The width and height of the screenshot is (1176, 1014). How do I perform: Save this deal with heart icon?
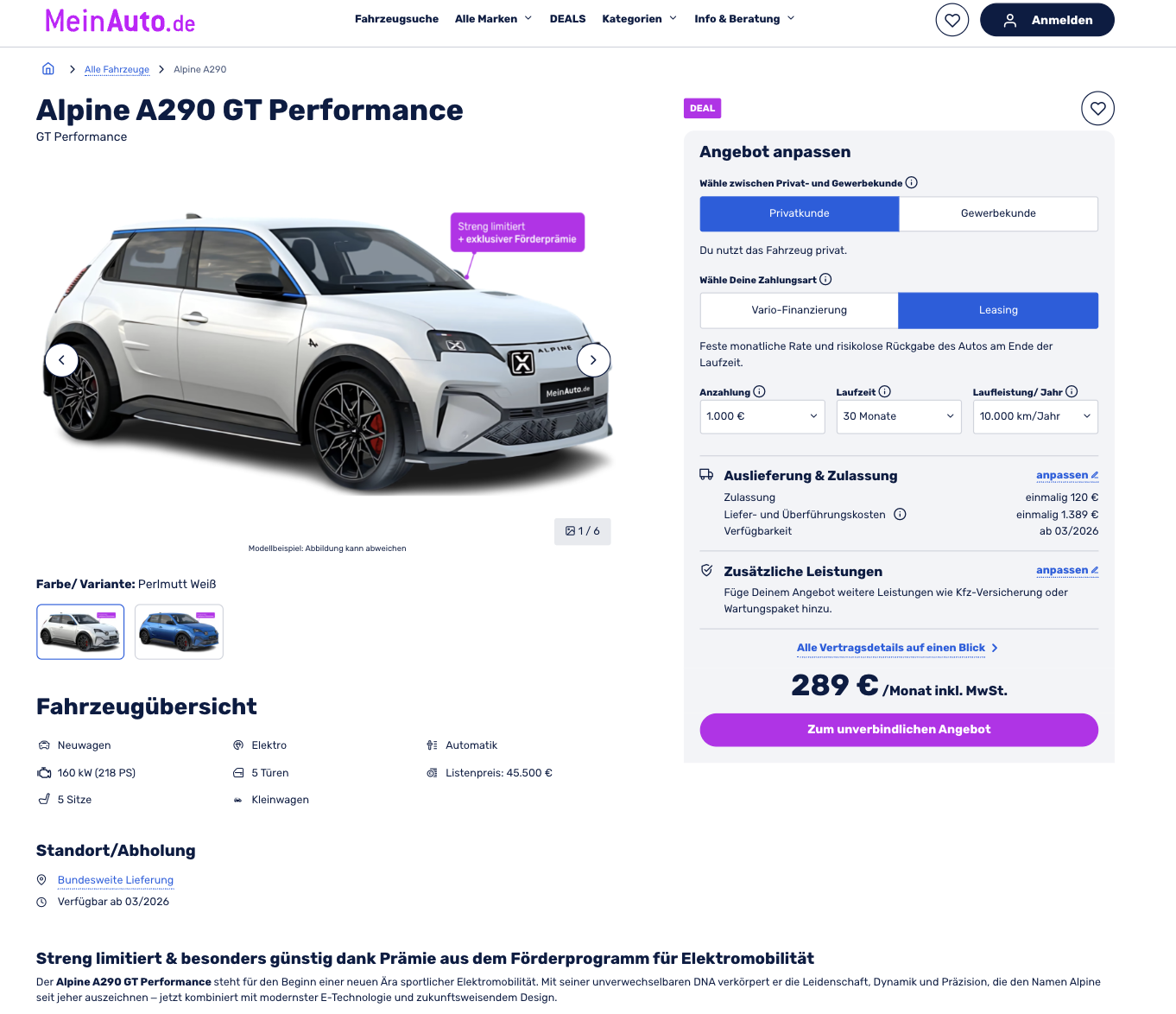[x=1097, y=108]
